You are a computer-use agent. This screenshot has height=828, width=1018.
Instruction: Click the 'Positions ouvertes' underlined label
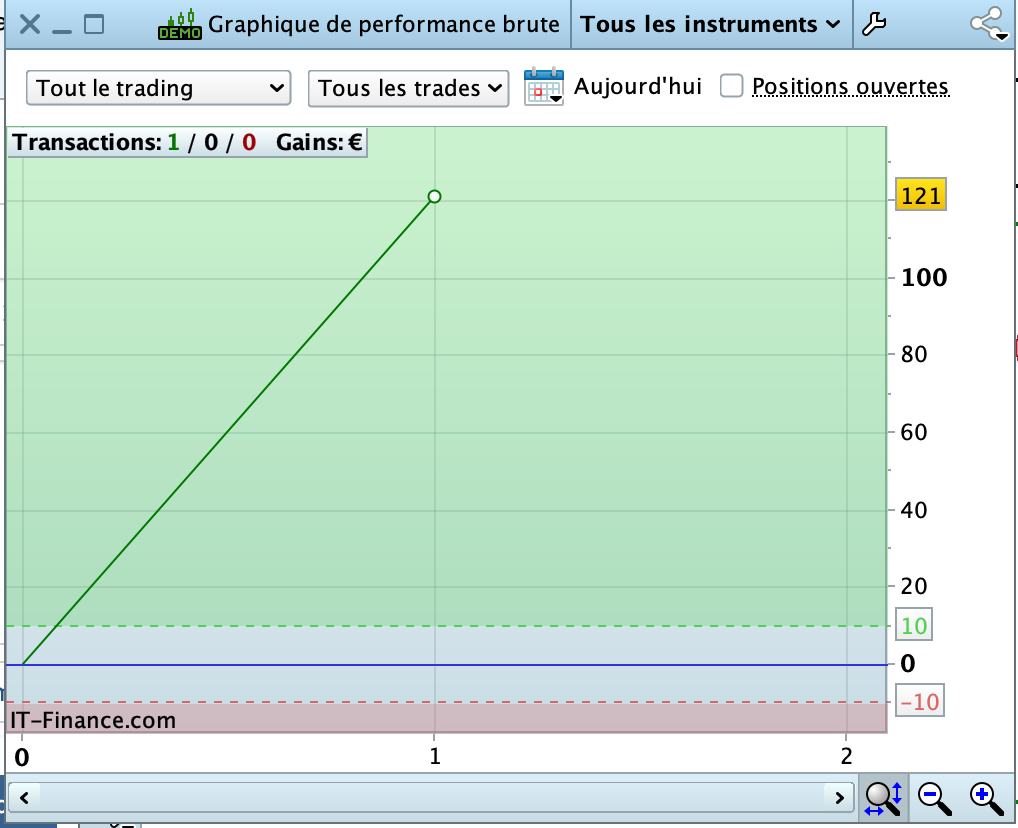point(850,86)
